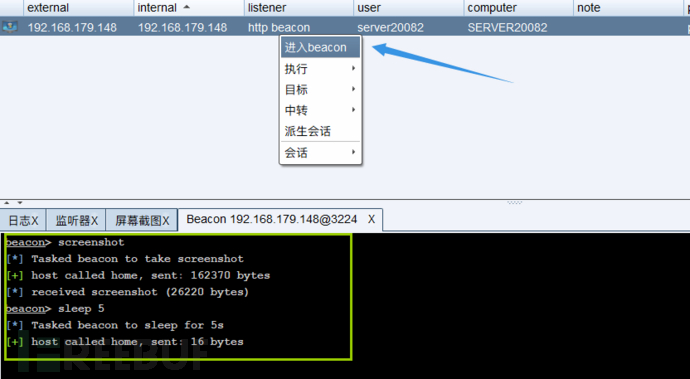
Task: Select the SERVER20082 cell in the session row
Action: pos(507,28)
